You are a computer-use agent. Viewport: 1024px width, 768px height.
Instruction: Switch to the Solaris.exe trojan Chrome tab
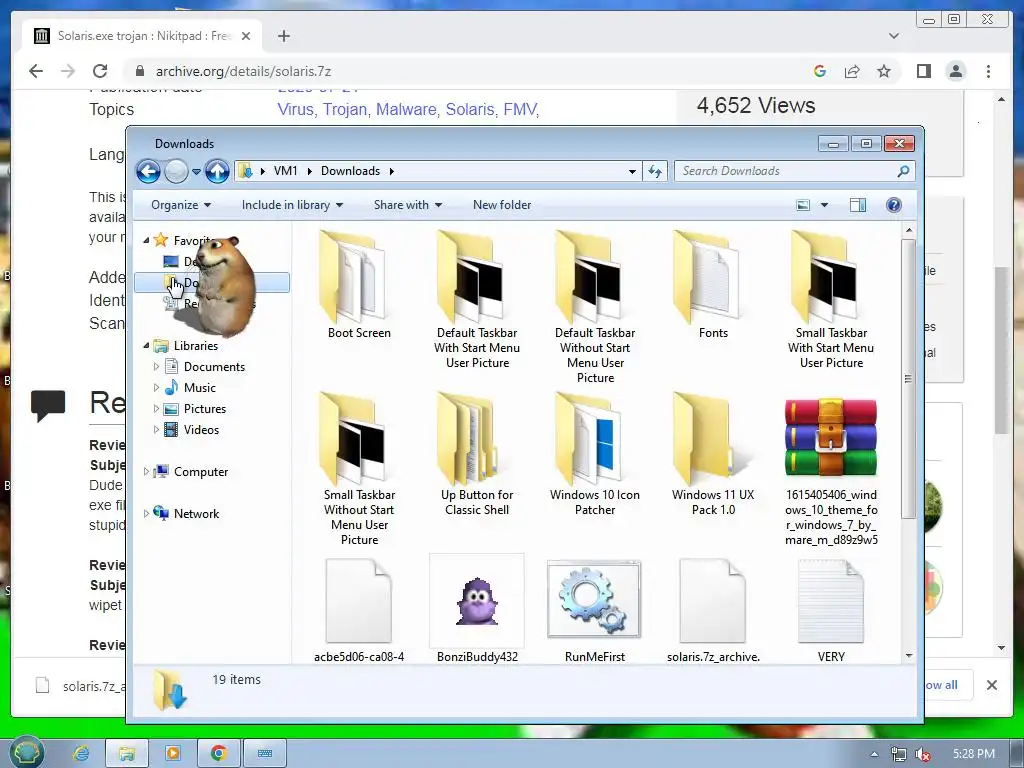[x=142, y=36]
